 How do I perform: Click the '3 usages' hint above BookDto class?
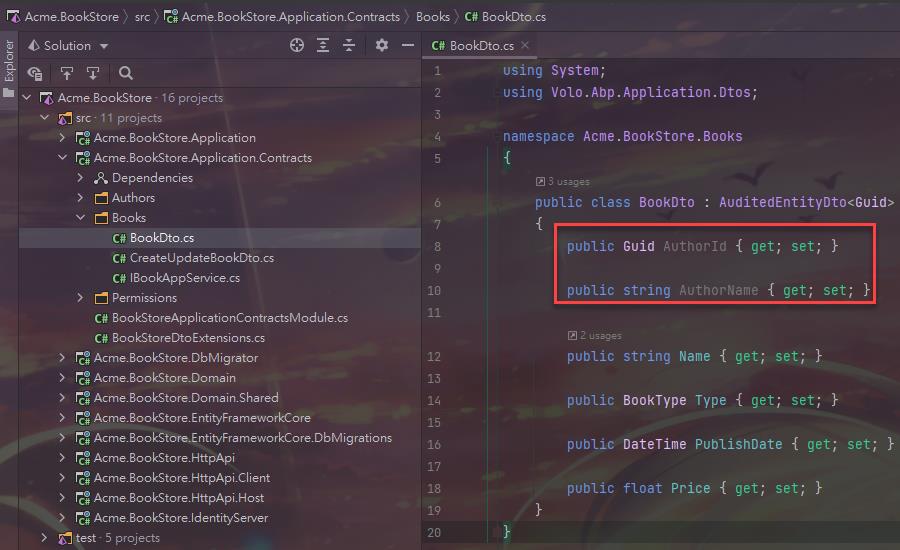pos(563,182)
